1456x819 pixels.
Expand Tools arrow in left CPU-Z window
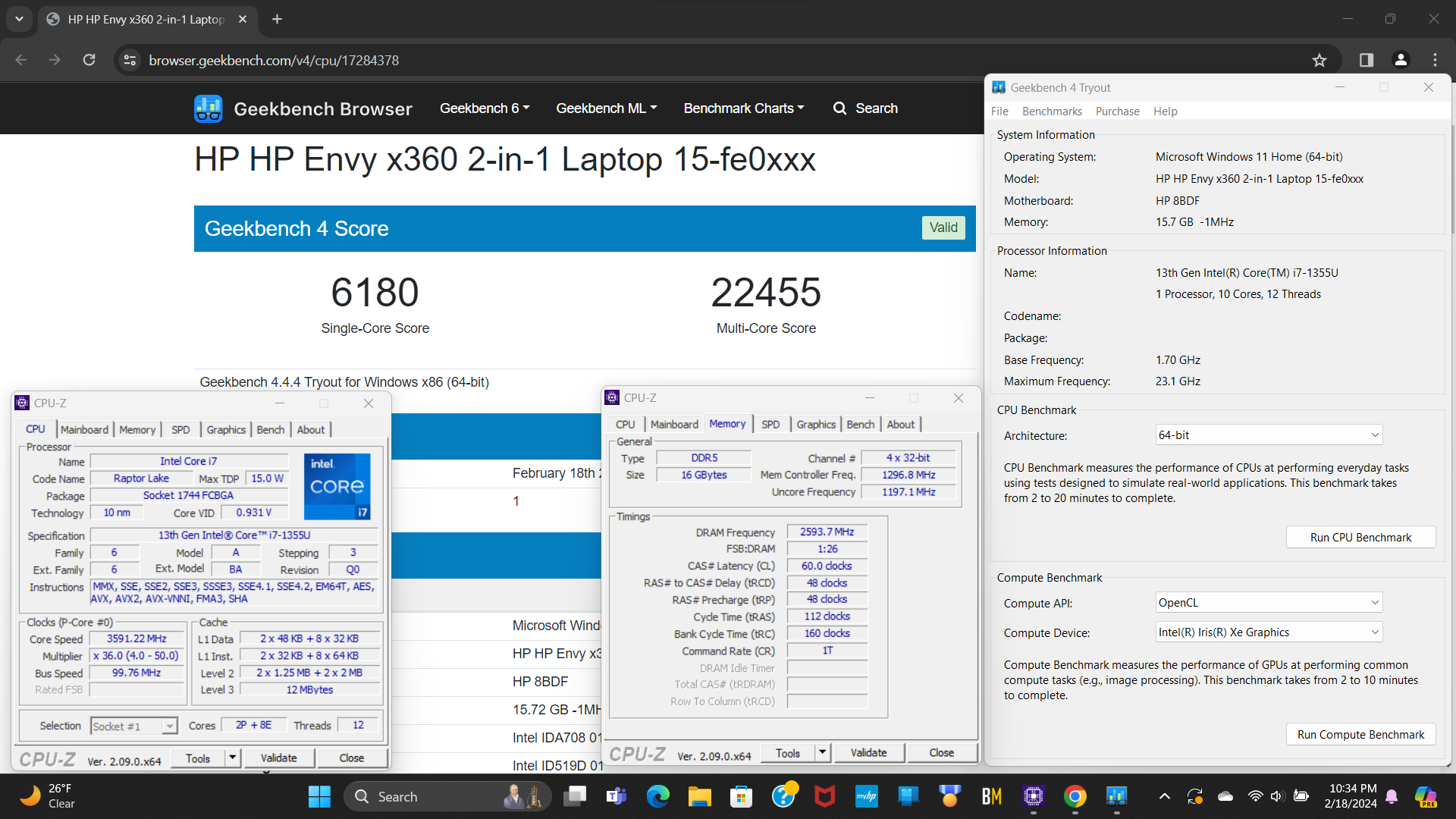(x=233, y=758)
